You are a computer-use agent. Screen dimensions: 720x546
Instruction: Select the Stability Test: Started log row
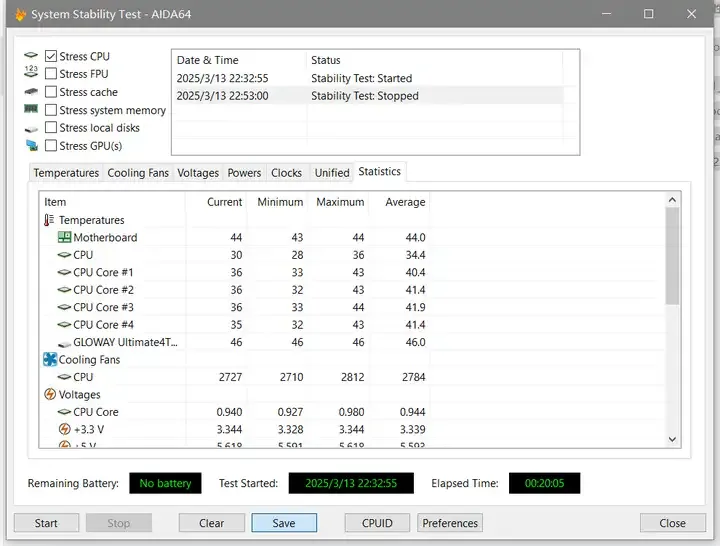coord(370,78)
